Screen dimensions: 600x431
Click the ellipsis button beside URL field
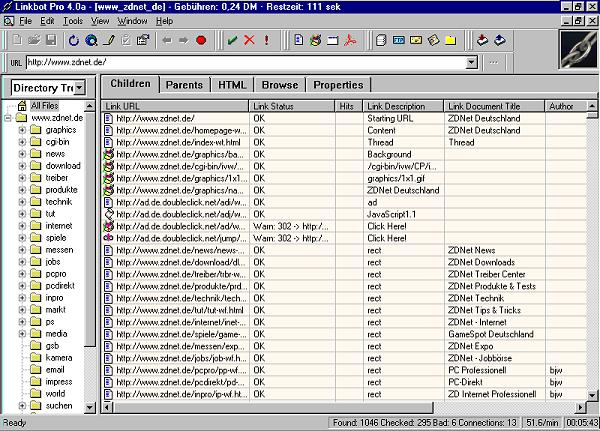click(494, 62)
